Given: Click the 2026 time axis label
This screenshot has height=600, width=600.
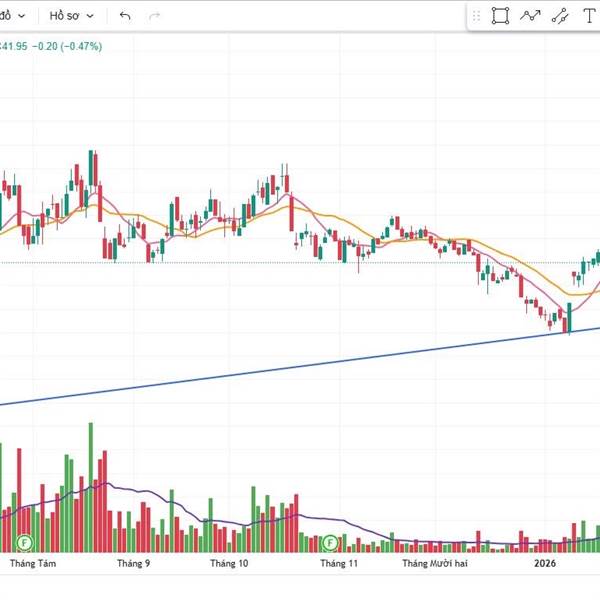Looking at the screenshot, I should [545, 563].
